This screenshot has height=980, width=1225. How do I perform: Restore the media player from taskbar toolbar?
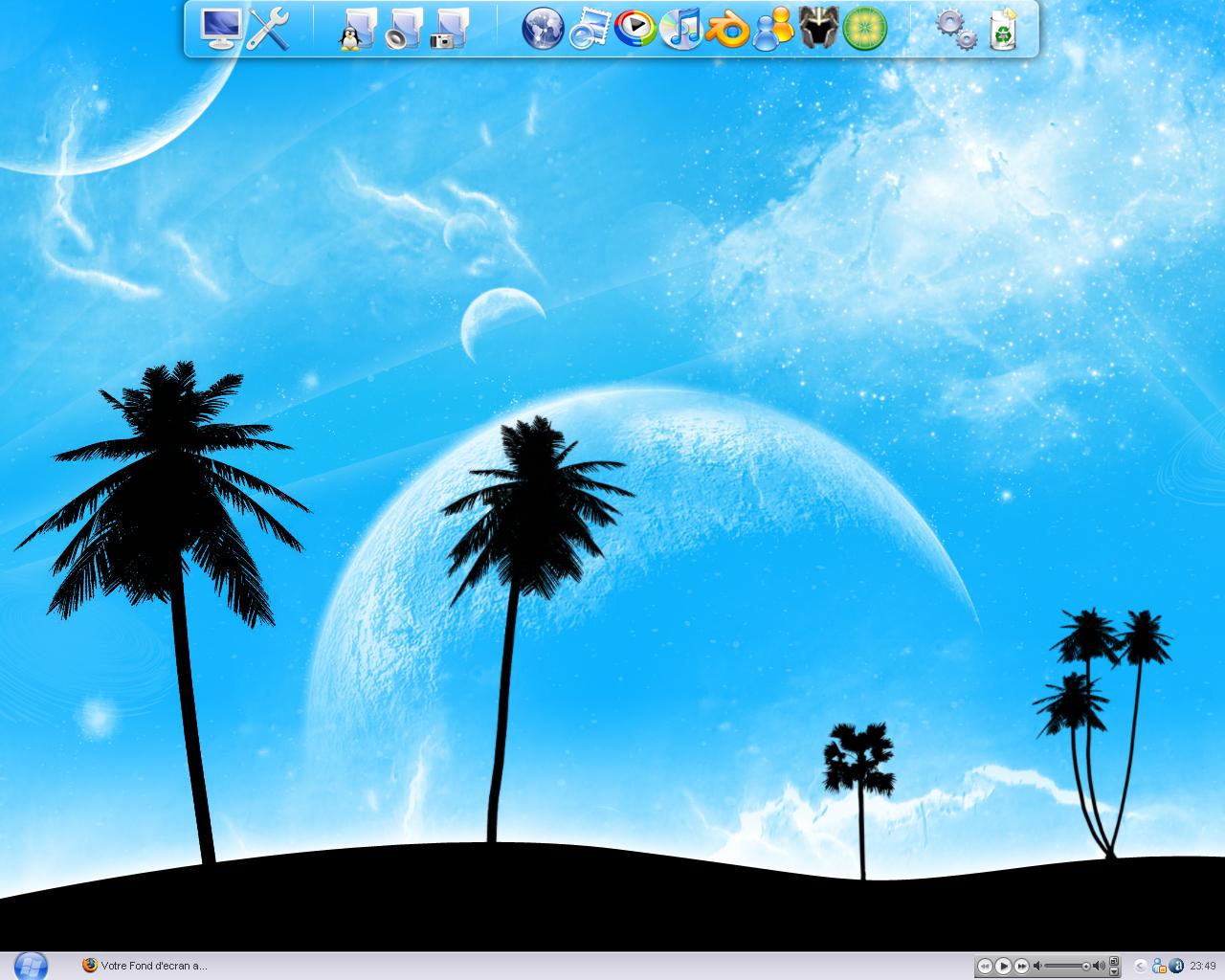[1114, 961]
